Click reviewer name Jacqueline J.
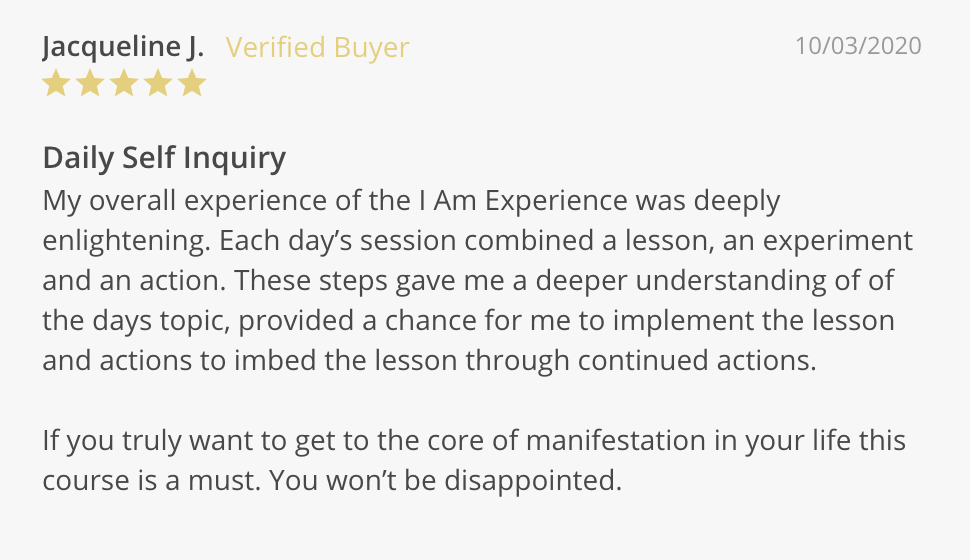The height and width of the screenshot is (560, 970). (x=123, y=47)
